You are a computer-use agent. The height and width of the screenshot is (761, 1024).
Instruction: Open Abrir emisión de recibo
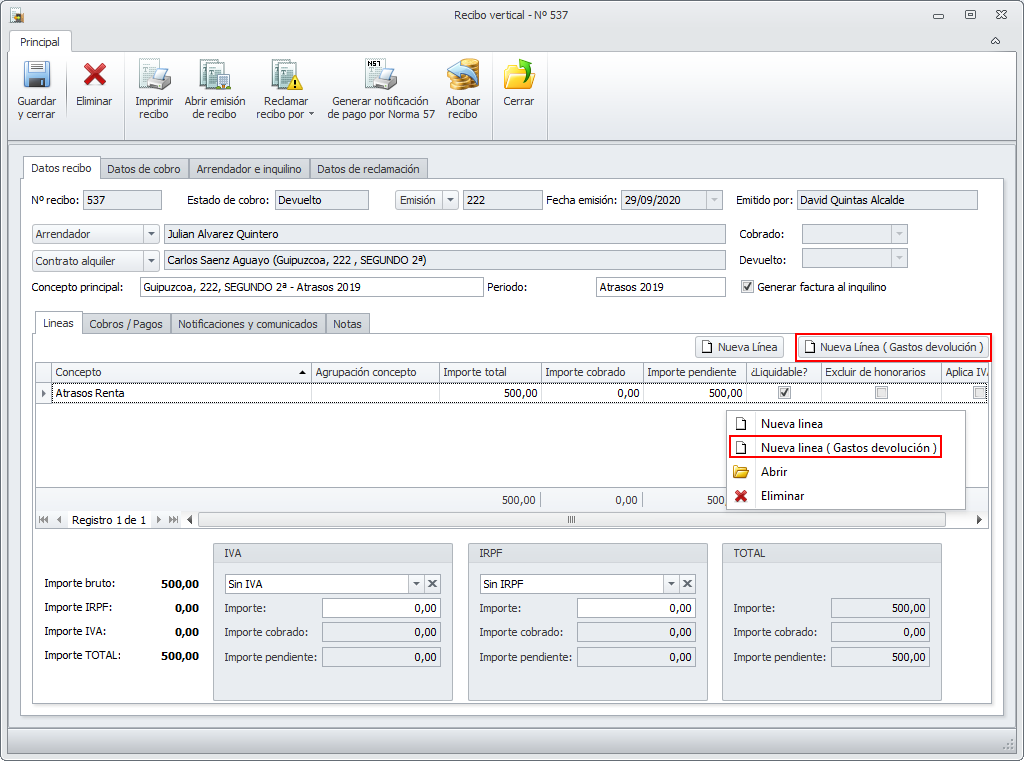pos(214,77)
